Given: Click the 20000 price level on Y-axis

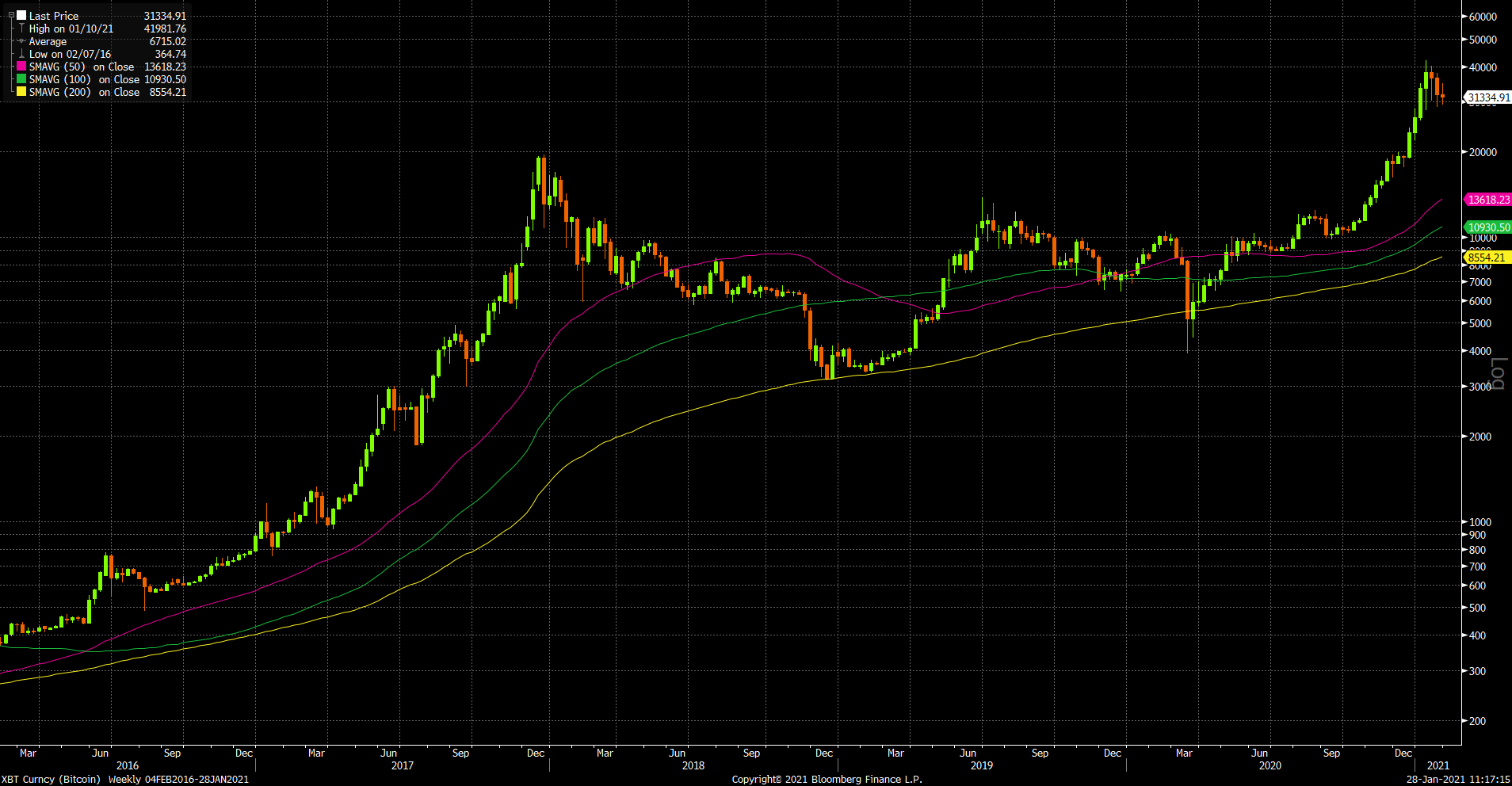Looking at the screenshot, I should tap(1483, 152).
